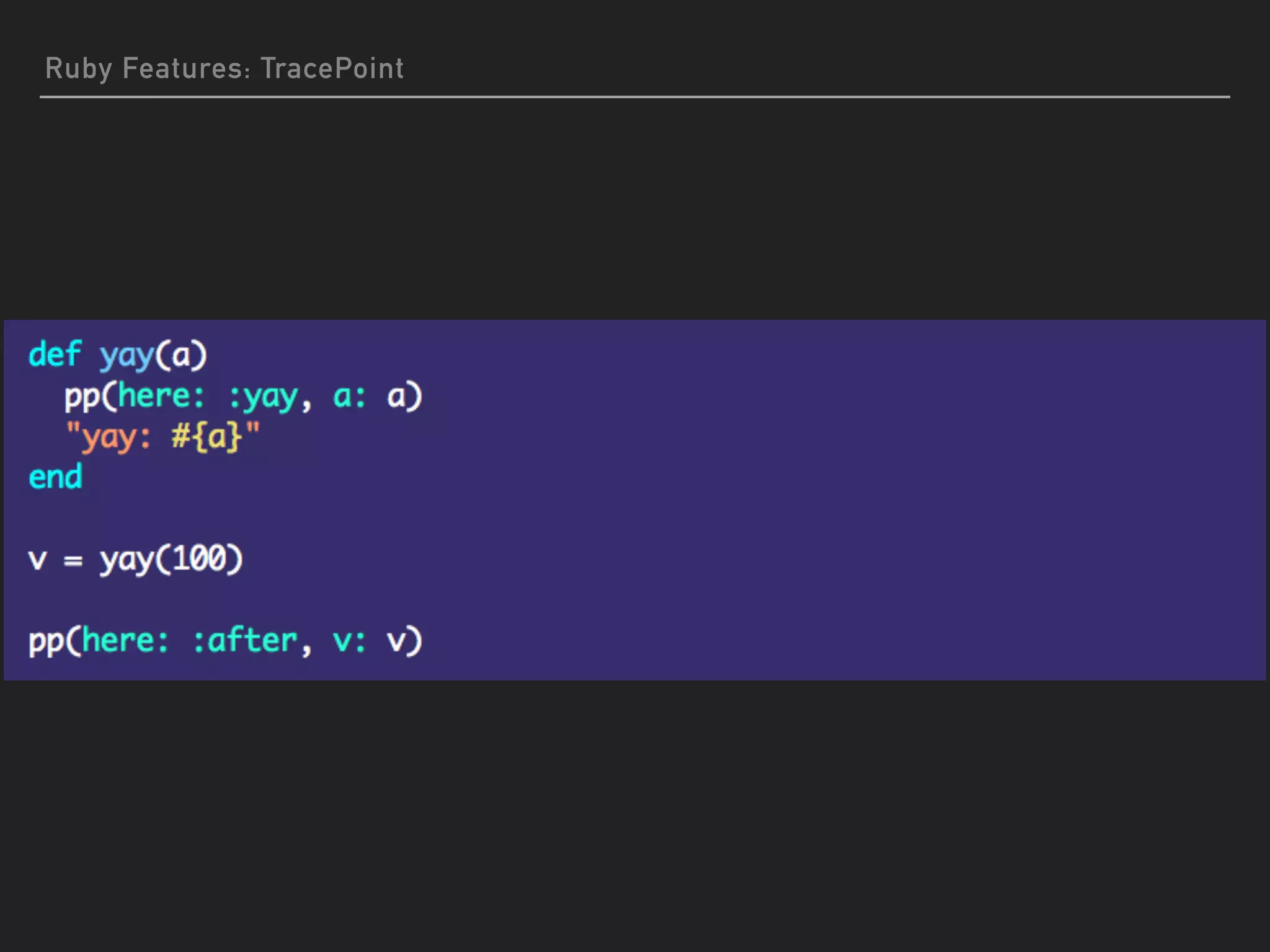Click the "(a)" parameter in the method definition
The image size is (1270, 952).
[x=181, y=356]
